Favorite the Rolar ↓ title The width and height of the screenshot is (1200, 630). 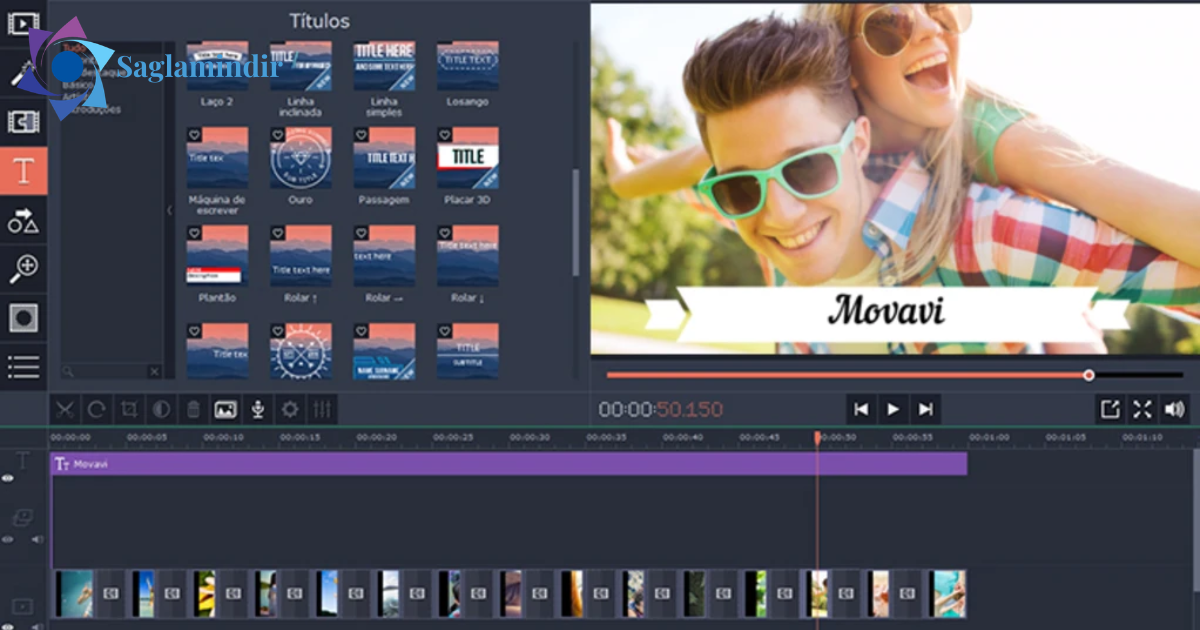click(445, 232)
